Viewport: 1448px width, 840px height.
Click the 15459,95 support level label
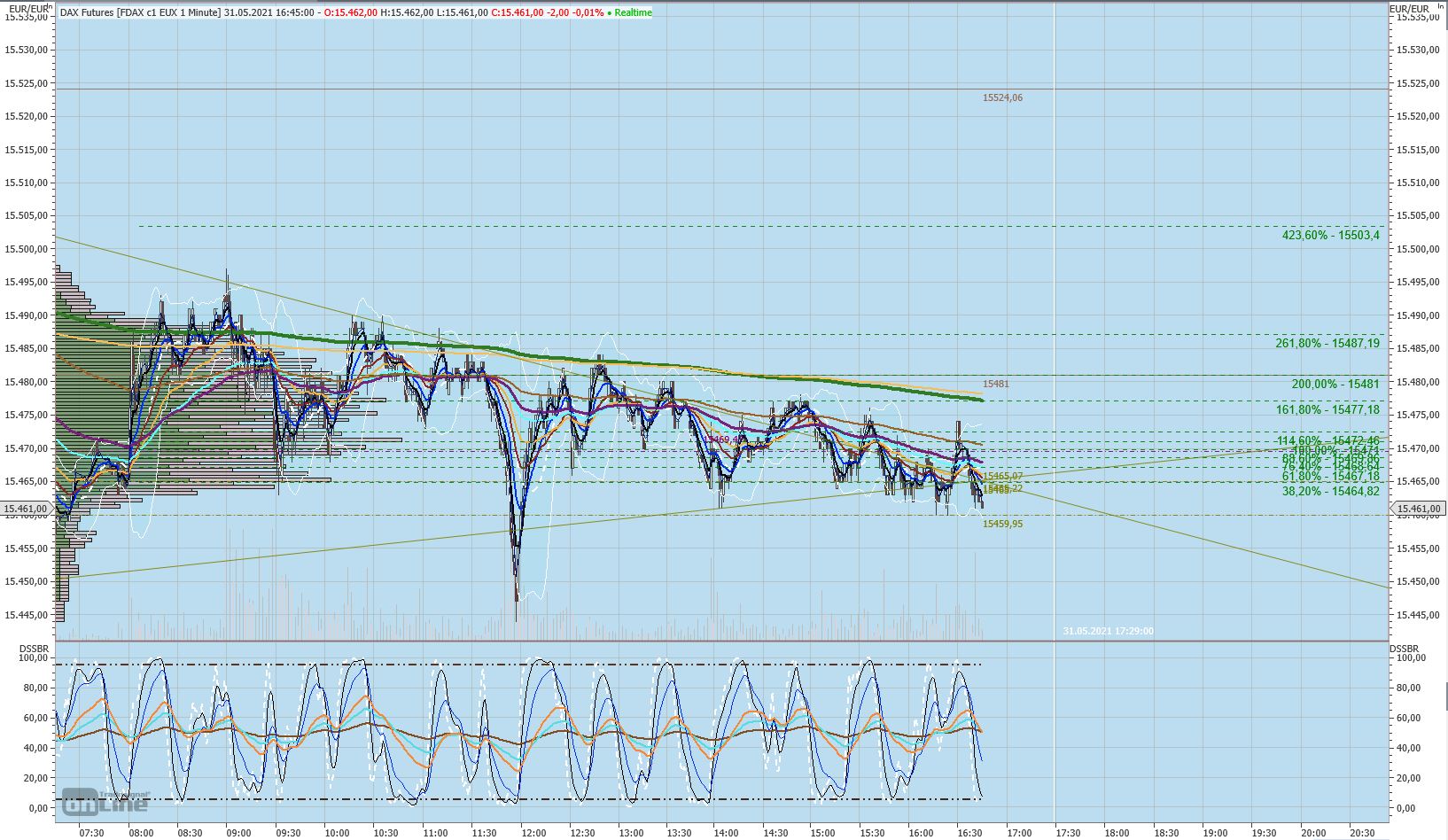(1002, 525)
